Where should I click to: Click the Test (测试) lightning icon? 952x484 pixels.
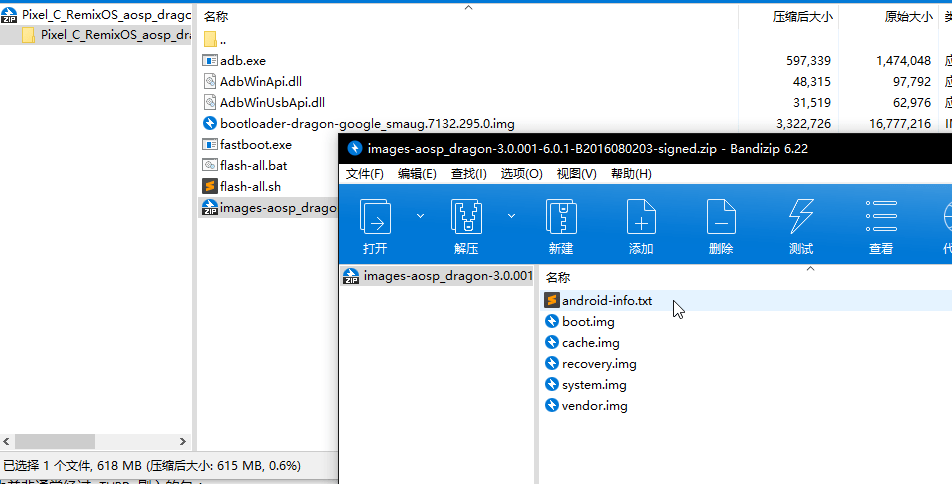(x=801, y=217)
